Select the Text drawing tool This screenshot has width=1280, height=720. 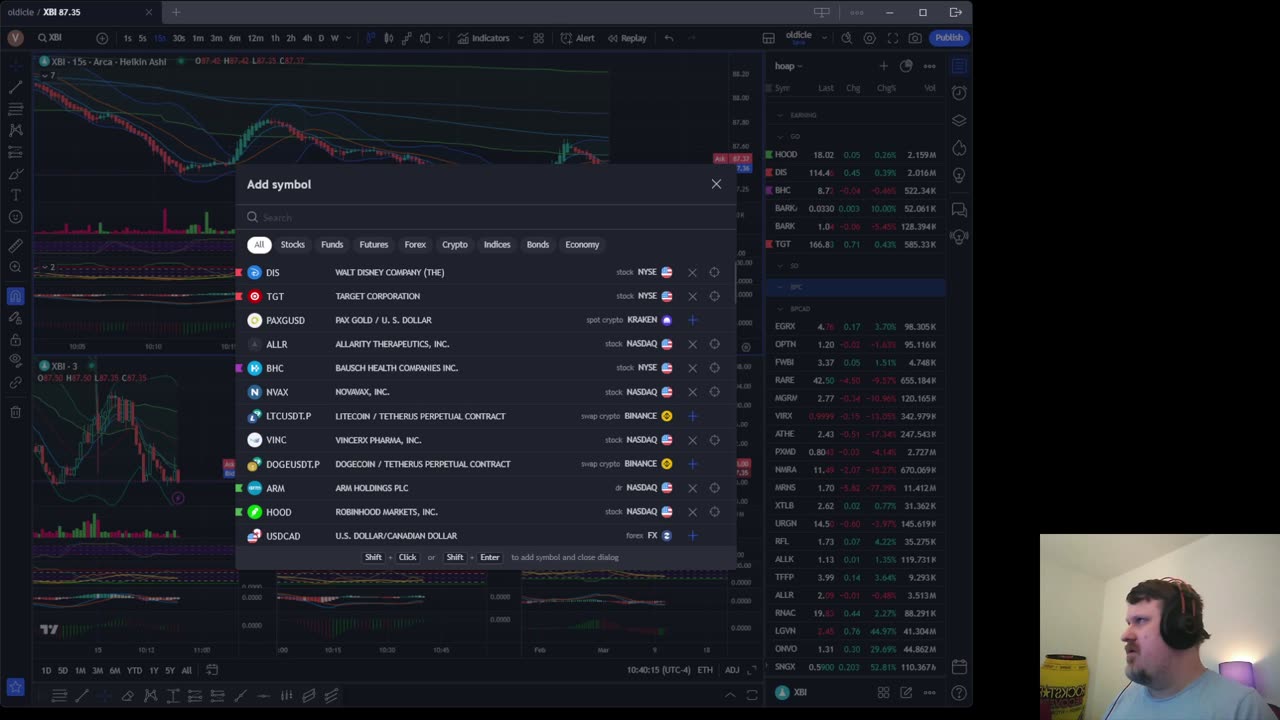tap(15, 195)
